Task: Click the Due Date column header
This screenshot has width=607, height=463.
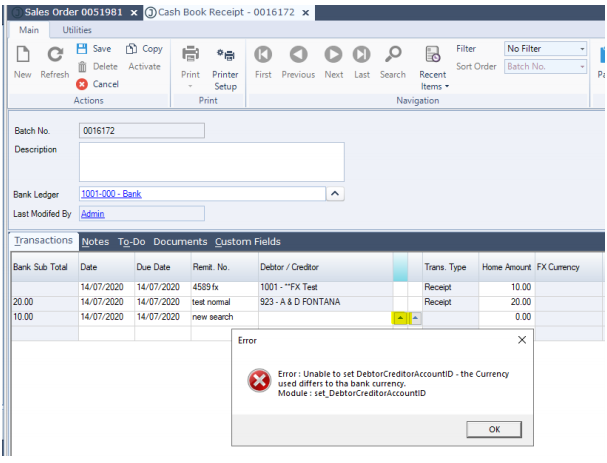Action: click(163, 267)
